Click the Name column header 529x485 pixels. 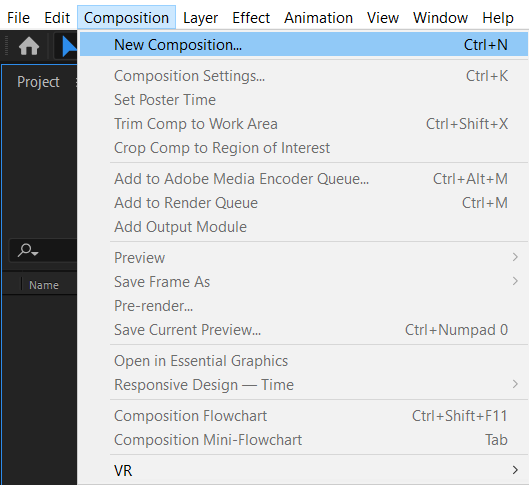pyautogui.click(x=44, y=285)
